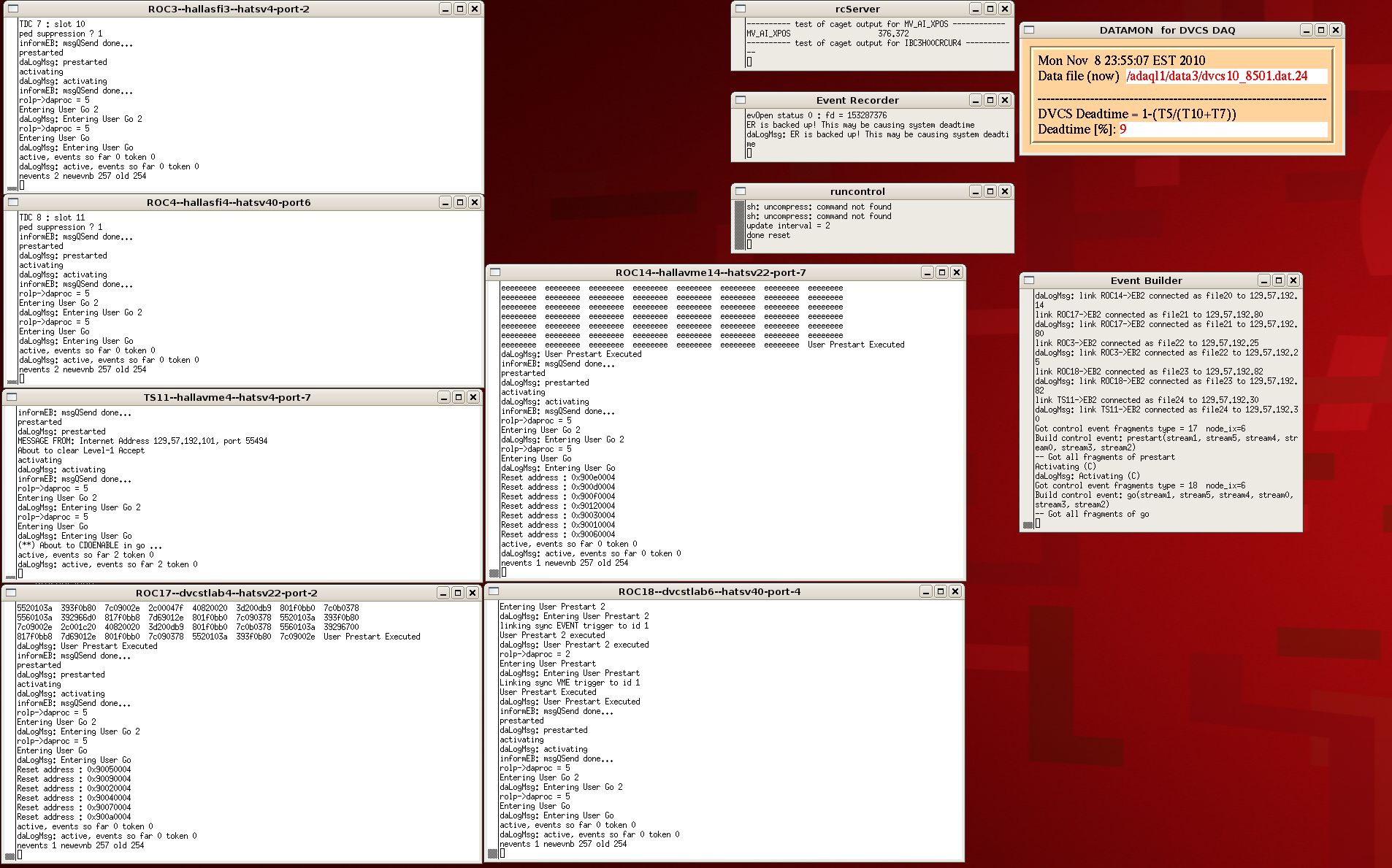Maximize the ROC18 terminal window
This screenshot has height=868, width=1392.
[x=941, y=591]
